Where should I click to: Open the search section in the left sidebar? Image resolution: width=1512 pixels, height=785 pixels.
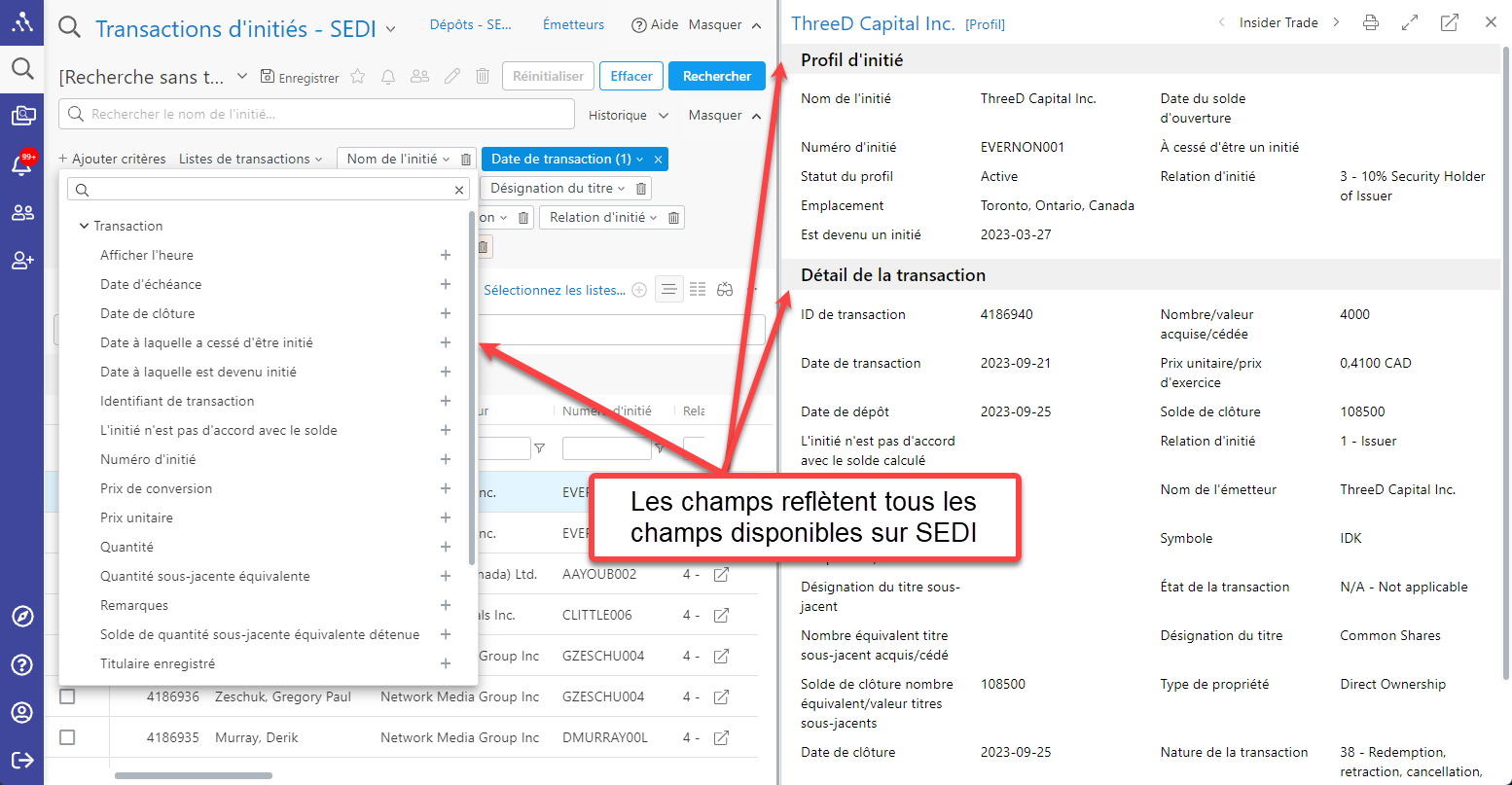pos(21,68)
